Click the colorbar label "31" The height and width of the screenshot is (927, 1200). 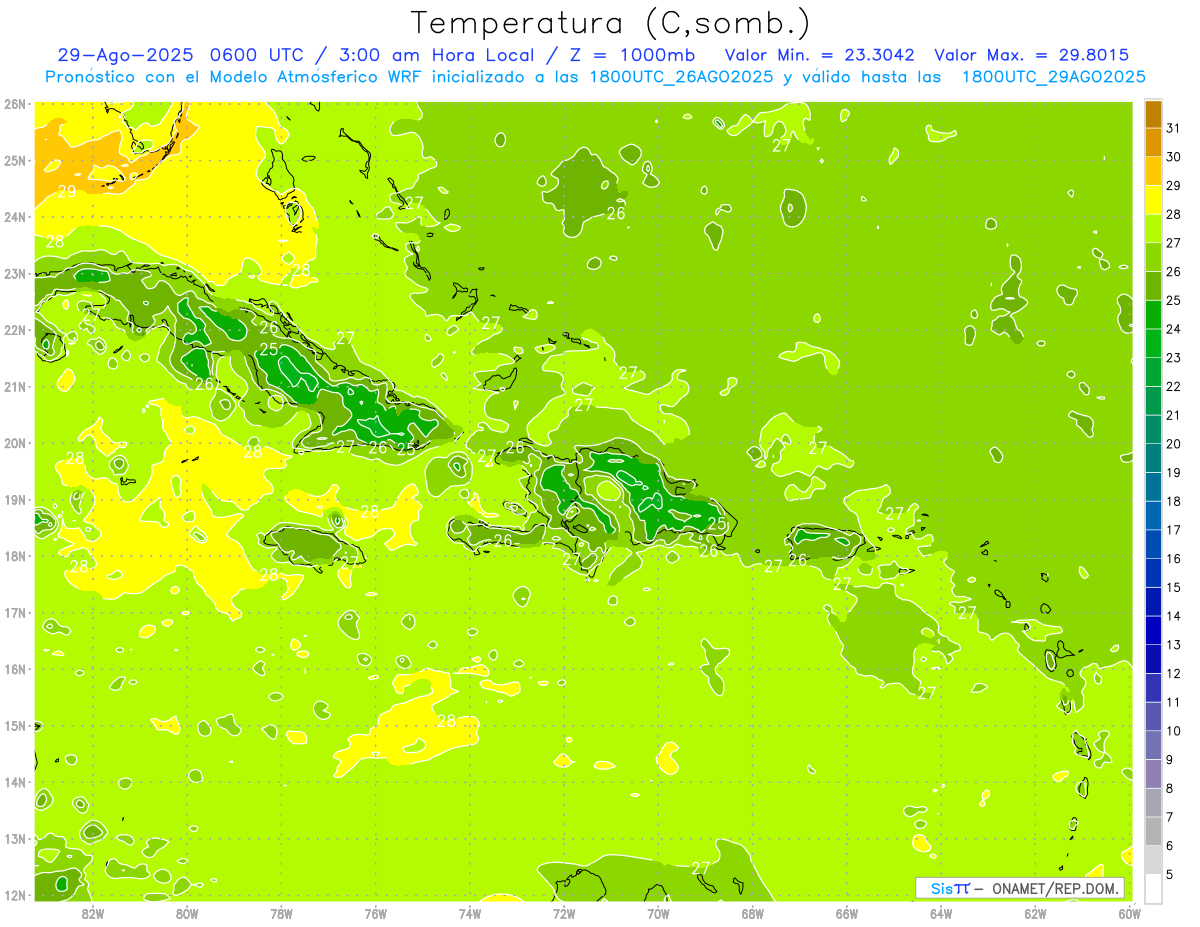1174,128
